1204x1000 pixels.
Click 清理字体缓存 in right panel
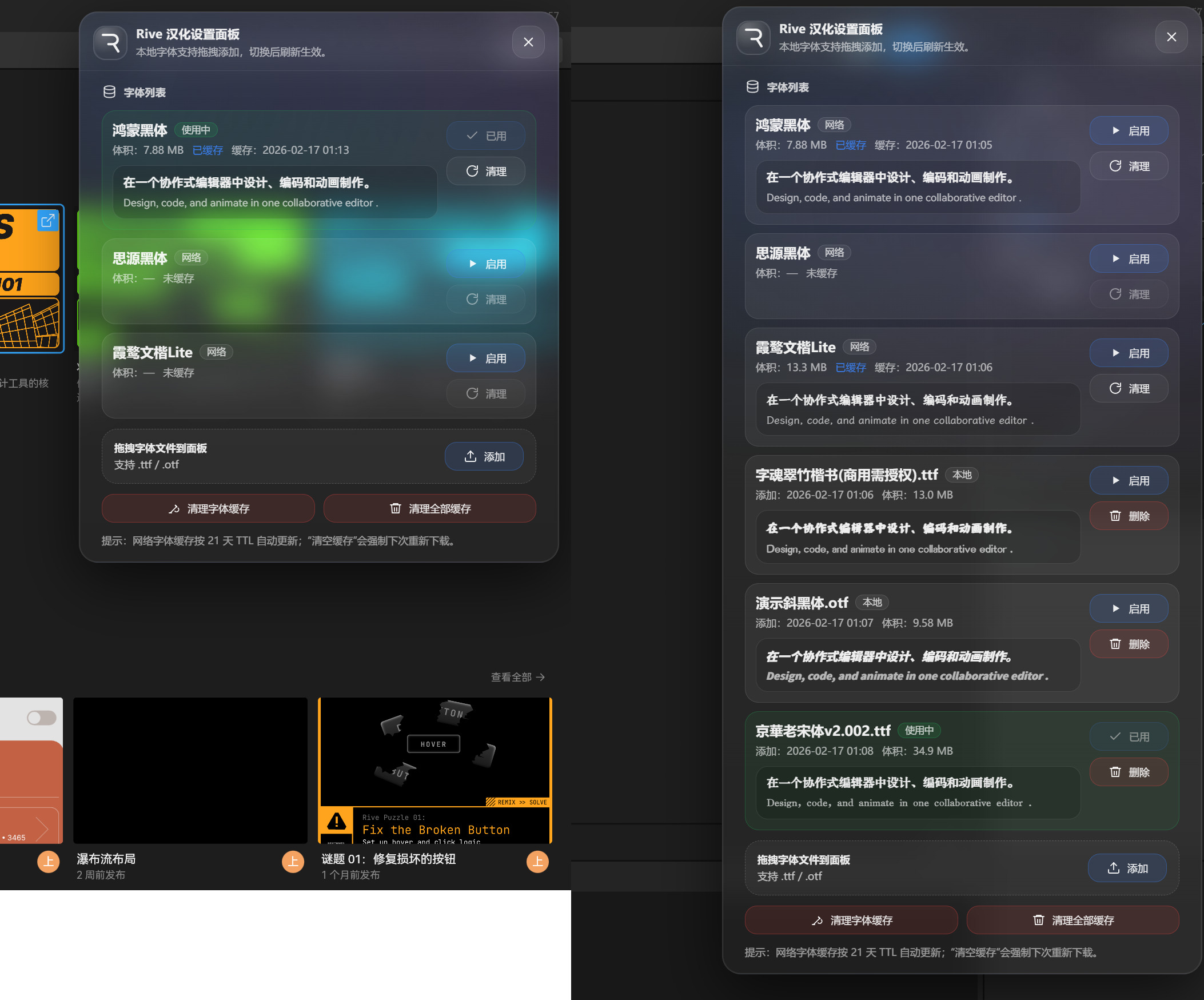[851, 921]
